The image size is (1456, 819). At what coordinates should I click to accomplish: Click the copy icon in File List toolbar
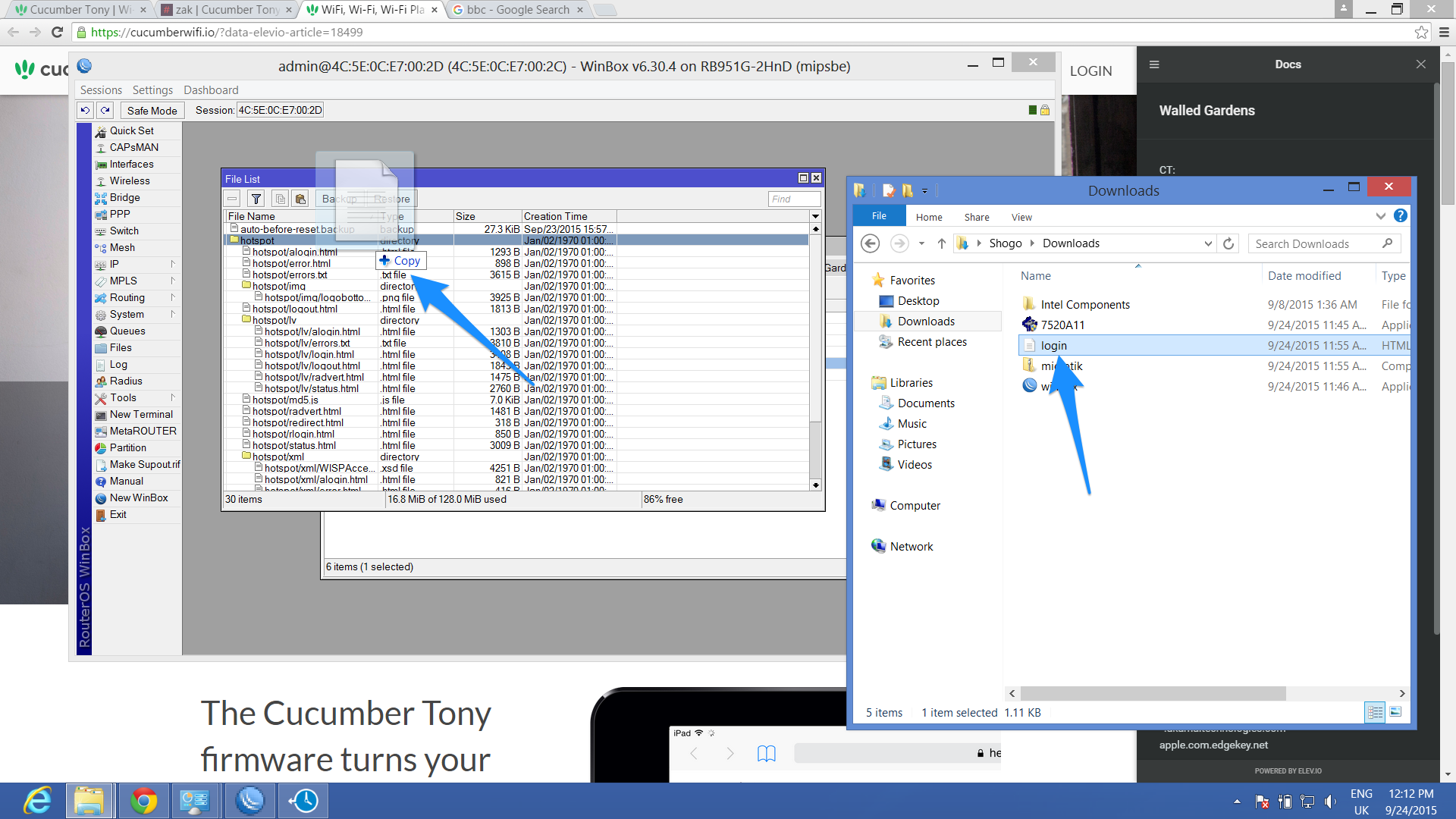(x=280, y=199)
